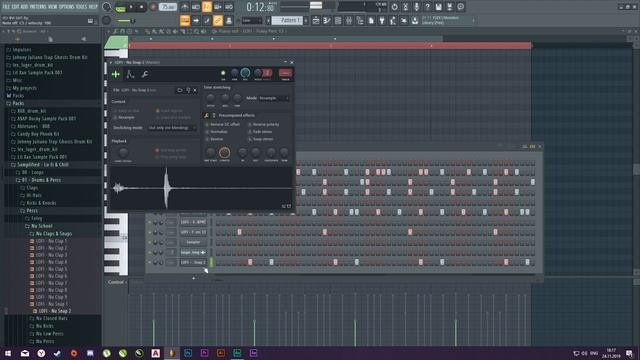Click the highlighted orange precomputed effects knob

point(224,153)
